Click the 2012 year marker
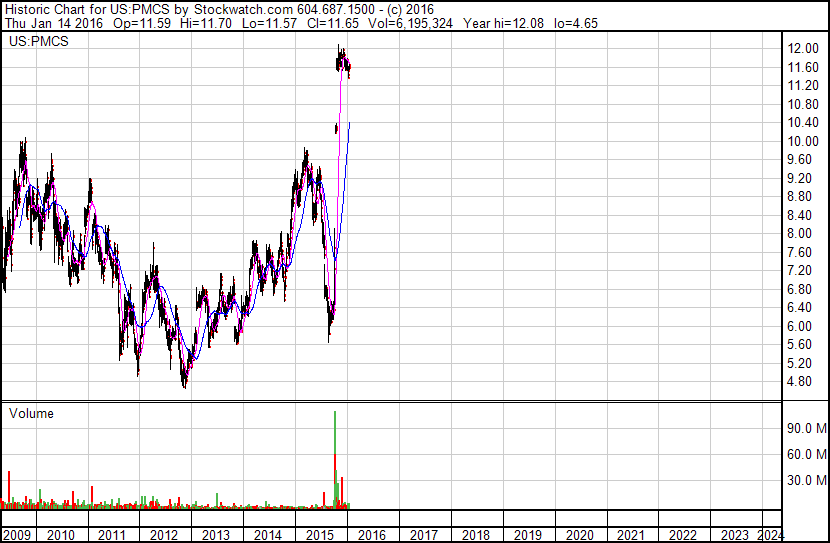Image resolution: width=830 pixels, height=543 pixels. [164, 535]
